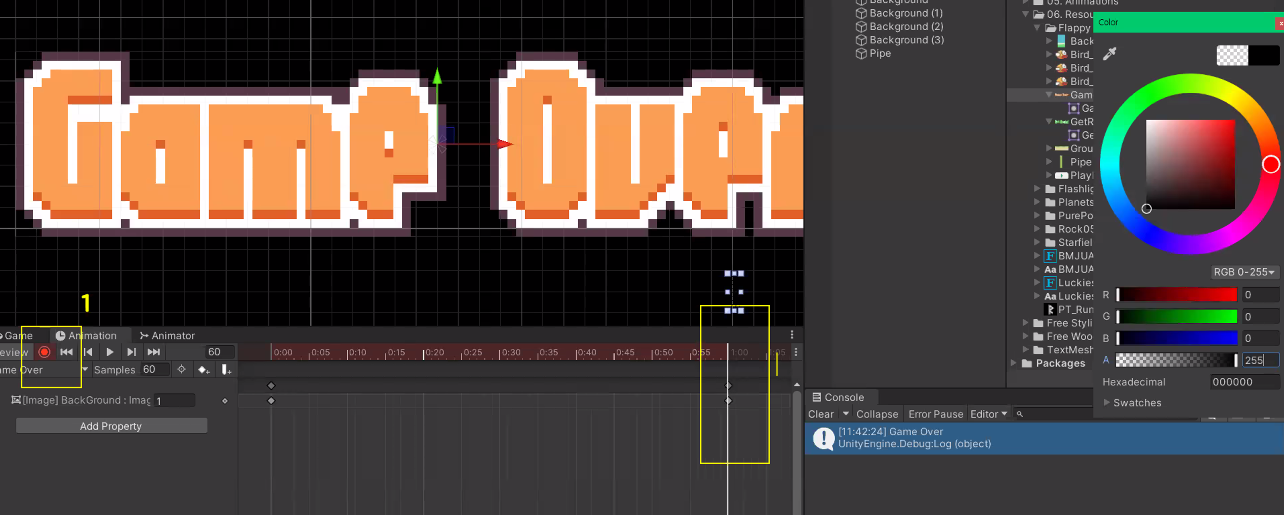1284x515 pixels.
Task: Go to next keyframe
Action: [132, 352]
